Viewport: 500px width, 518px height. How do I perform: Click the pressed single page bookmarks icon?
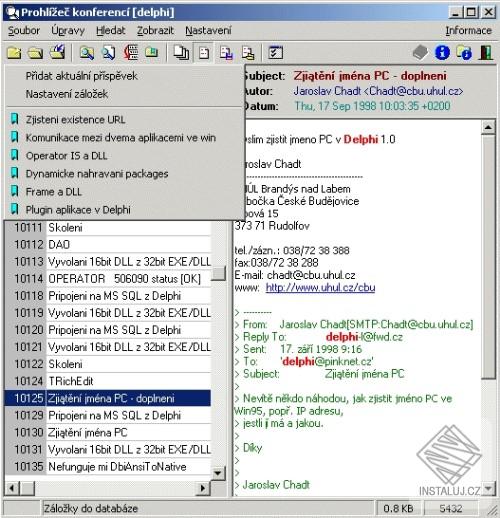point(204,53)
